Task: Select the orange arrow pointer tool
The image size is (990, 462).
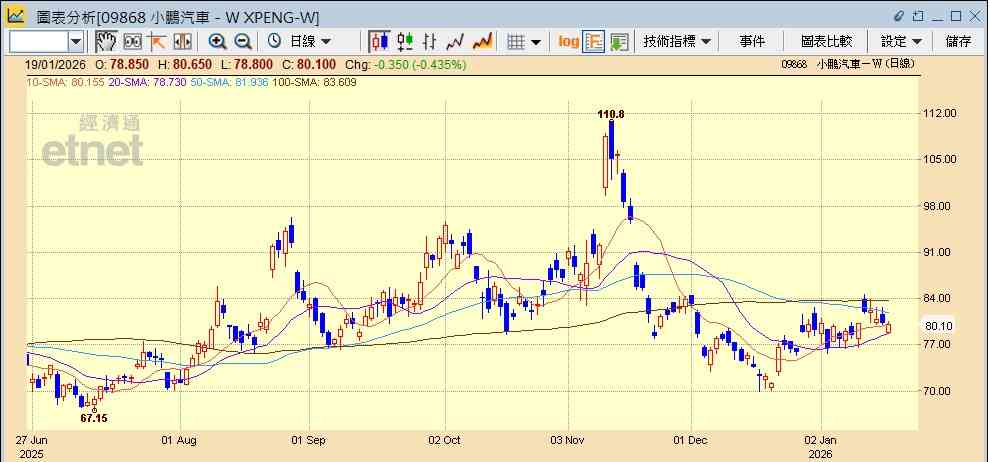Action: click(x=157, y=42)
